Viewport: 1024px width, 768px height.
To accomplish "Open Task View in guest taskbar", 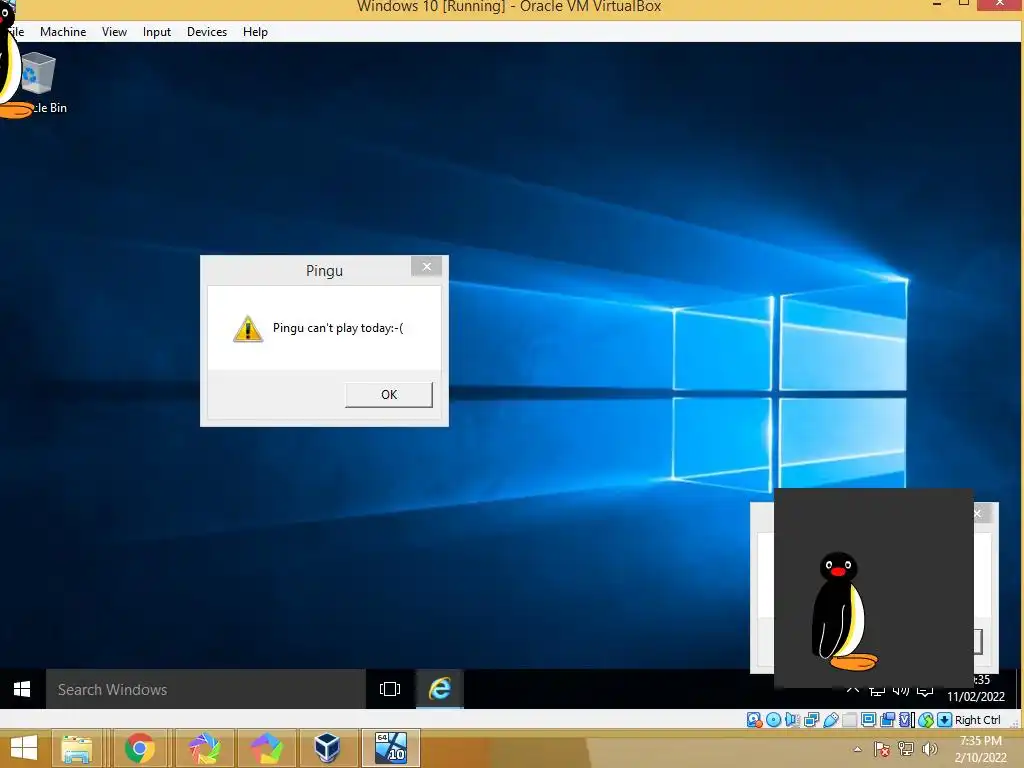I will (390, 689).
